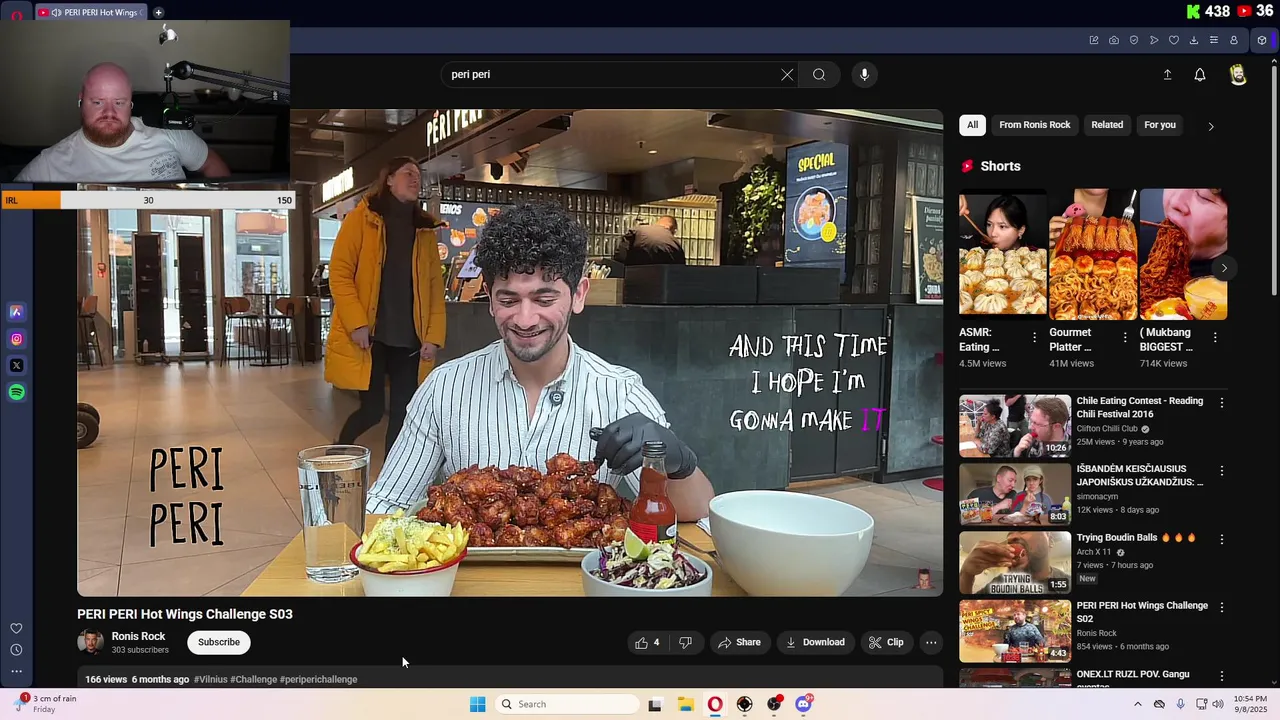Image resolution: width=1280 pixels, height=720 pixels.
Task: Click the #Vilnius hashtag
Action: coord(211,679)
